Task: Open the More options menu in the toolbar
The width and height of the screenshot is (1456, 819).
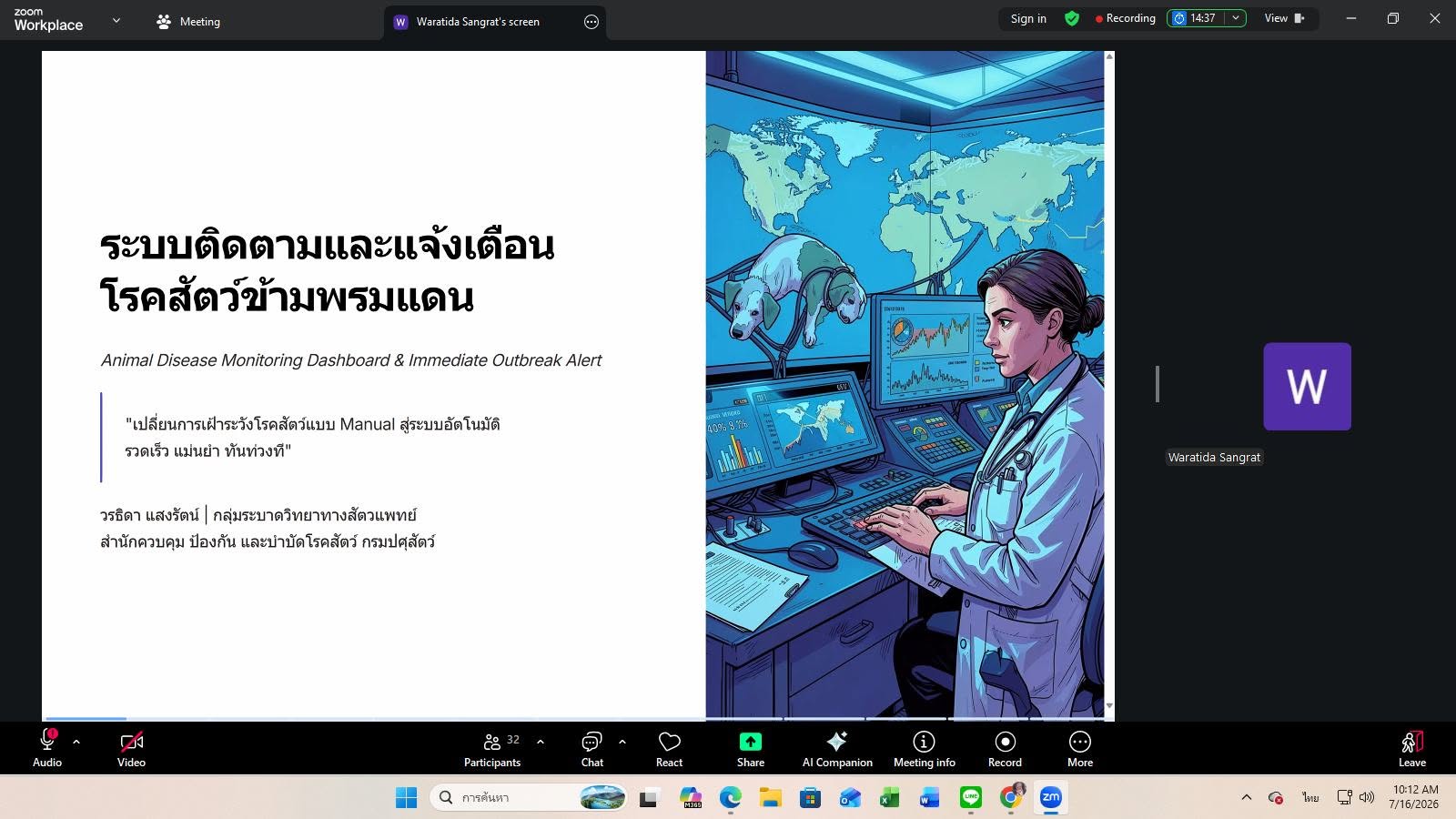Action: click(1080, 749)
